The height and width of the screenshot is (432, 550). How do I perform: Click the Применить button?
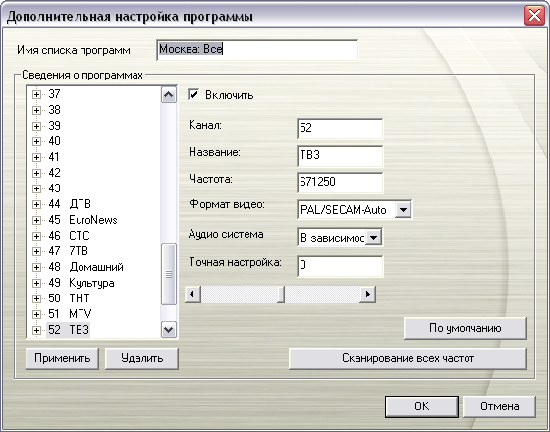(x=62, y=358)
